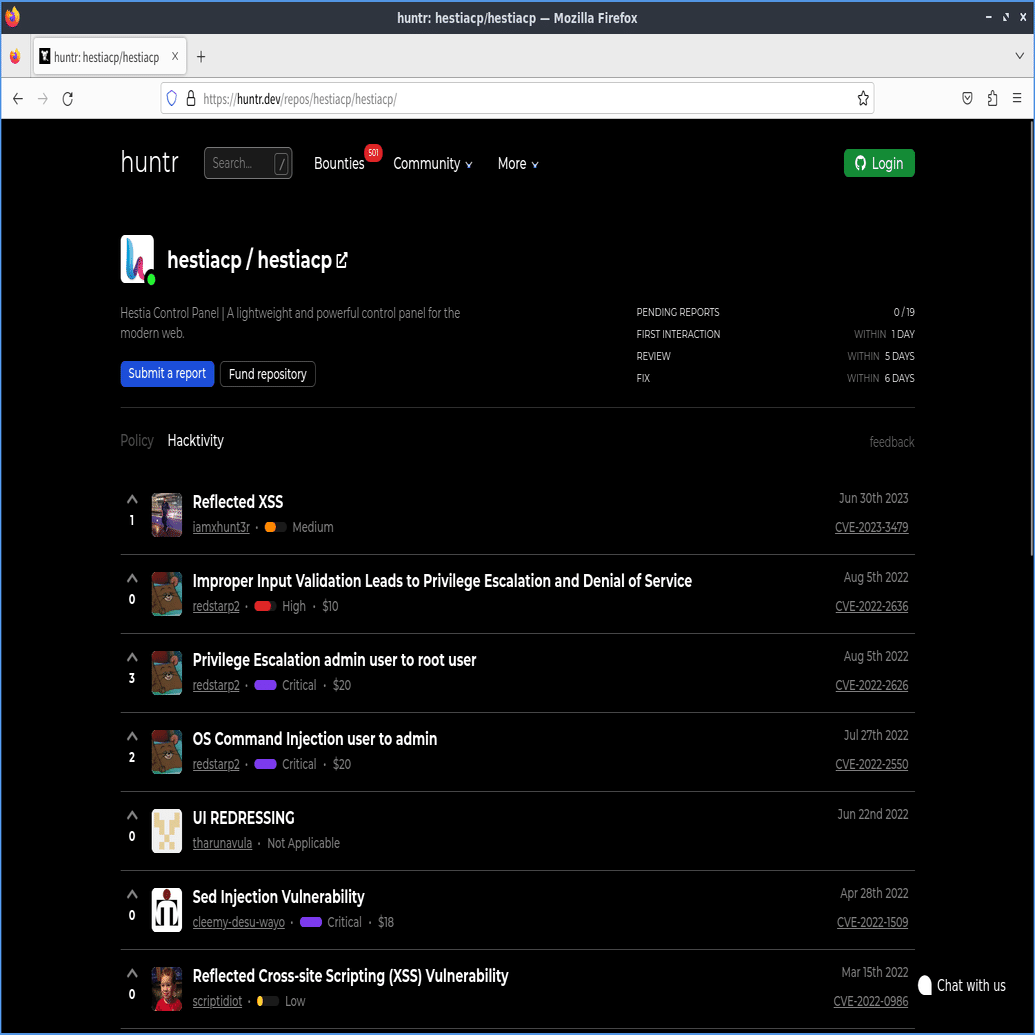Select the huntr: hestiacp/hestiacp browser tab
This screenshot has height=1035, width=1035.
point(110,57)
